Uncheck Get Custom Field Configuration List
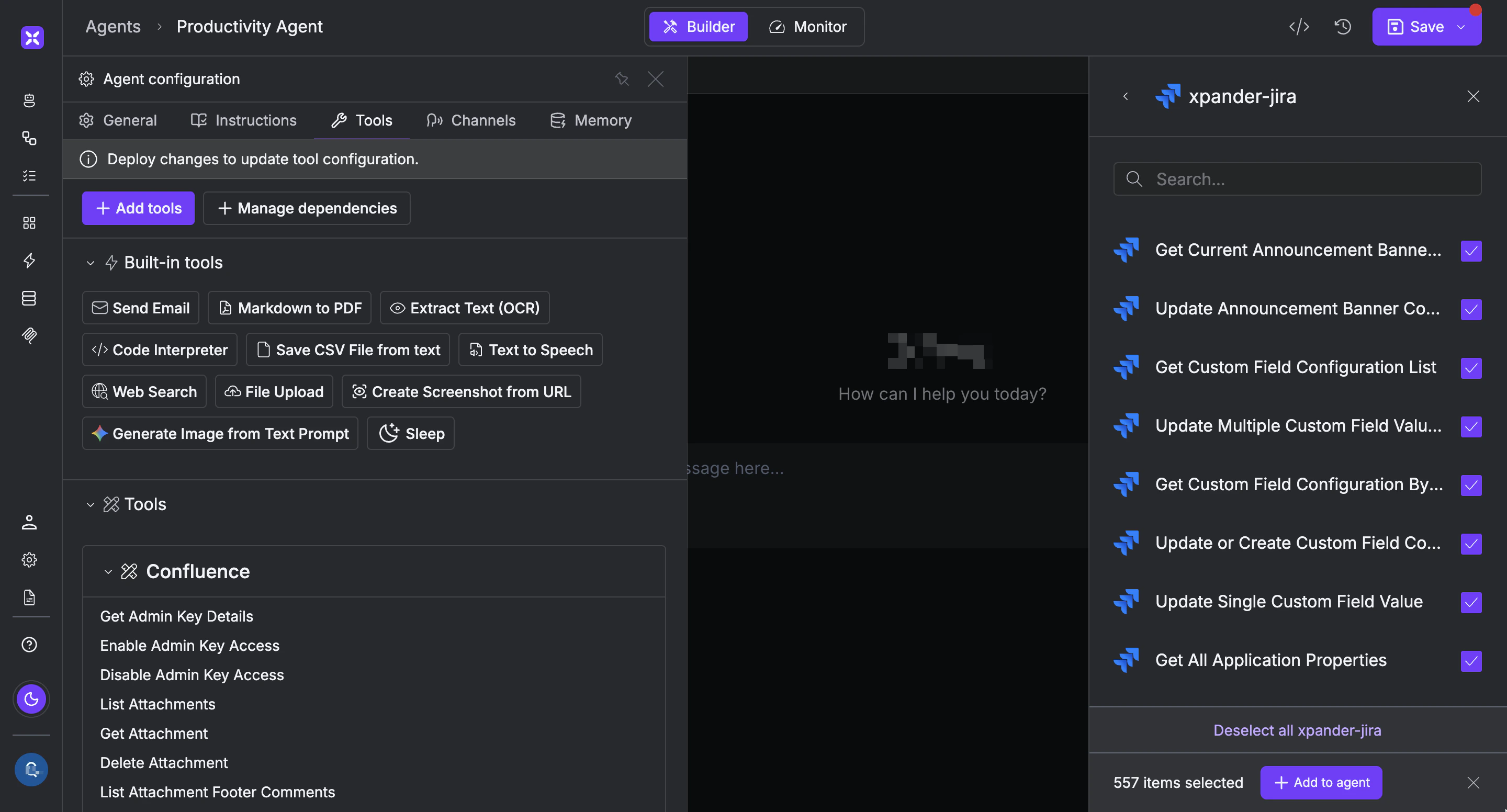Screen dimensions: 1507x812 point(1471,368)
